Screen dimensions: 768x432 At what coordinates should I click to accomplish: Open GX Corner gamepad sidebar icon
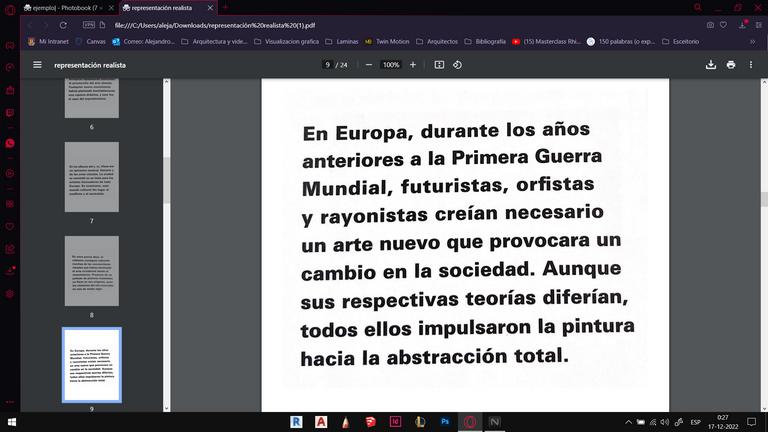pos(10,45)
